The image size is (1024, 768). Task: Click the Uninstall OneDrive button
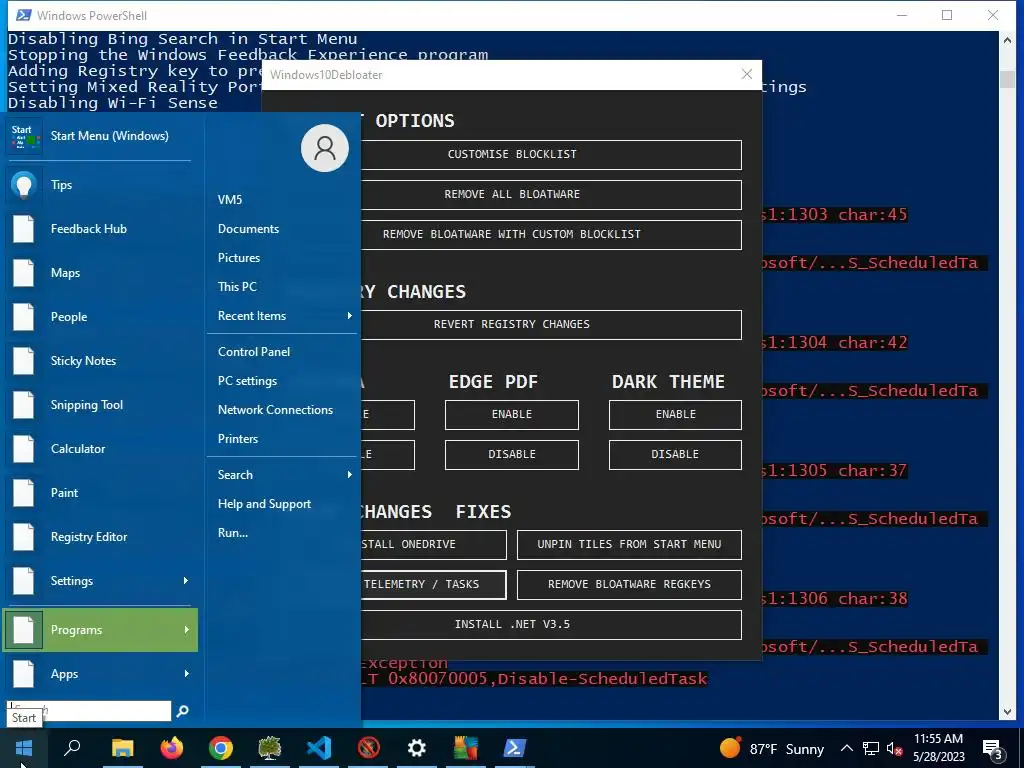point(434,545)
